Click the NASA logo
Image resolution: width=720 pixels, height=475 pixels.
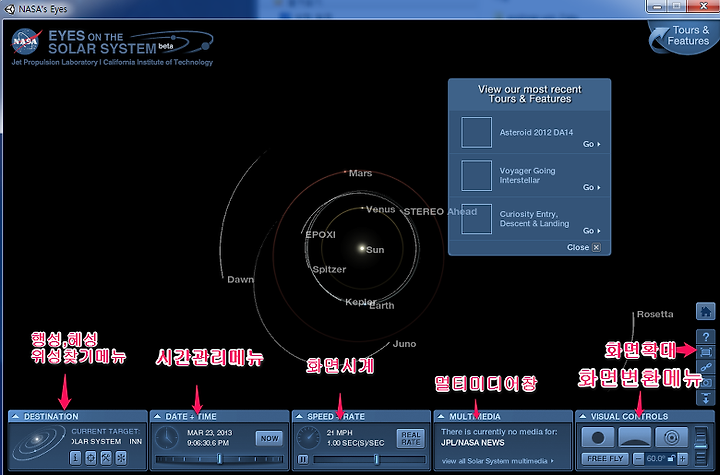point(26,41)
